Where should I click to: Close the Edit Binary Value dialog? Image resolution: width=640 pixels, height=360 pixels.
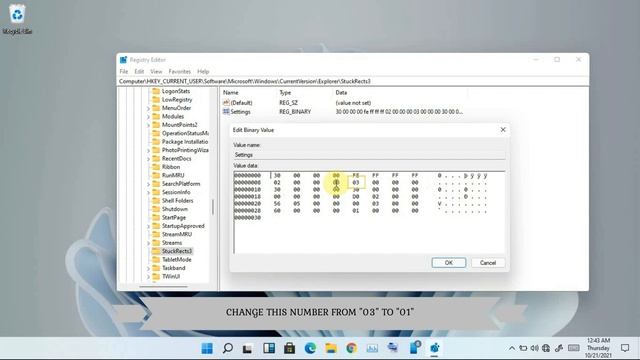coord(503,130)
